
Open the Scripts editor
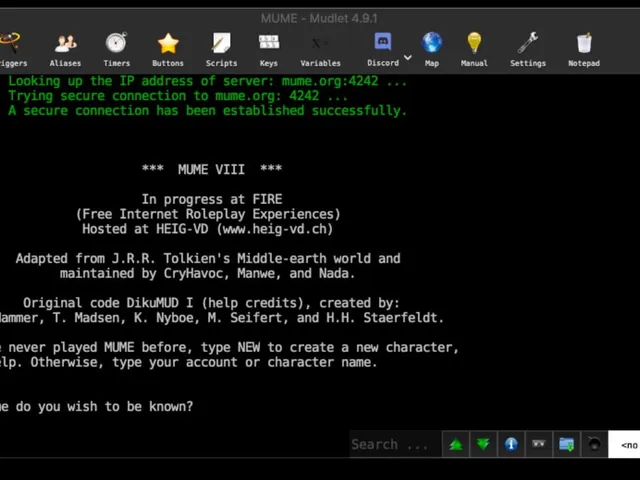221,50
